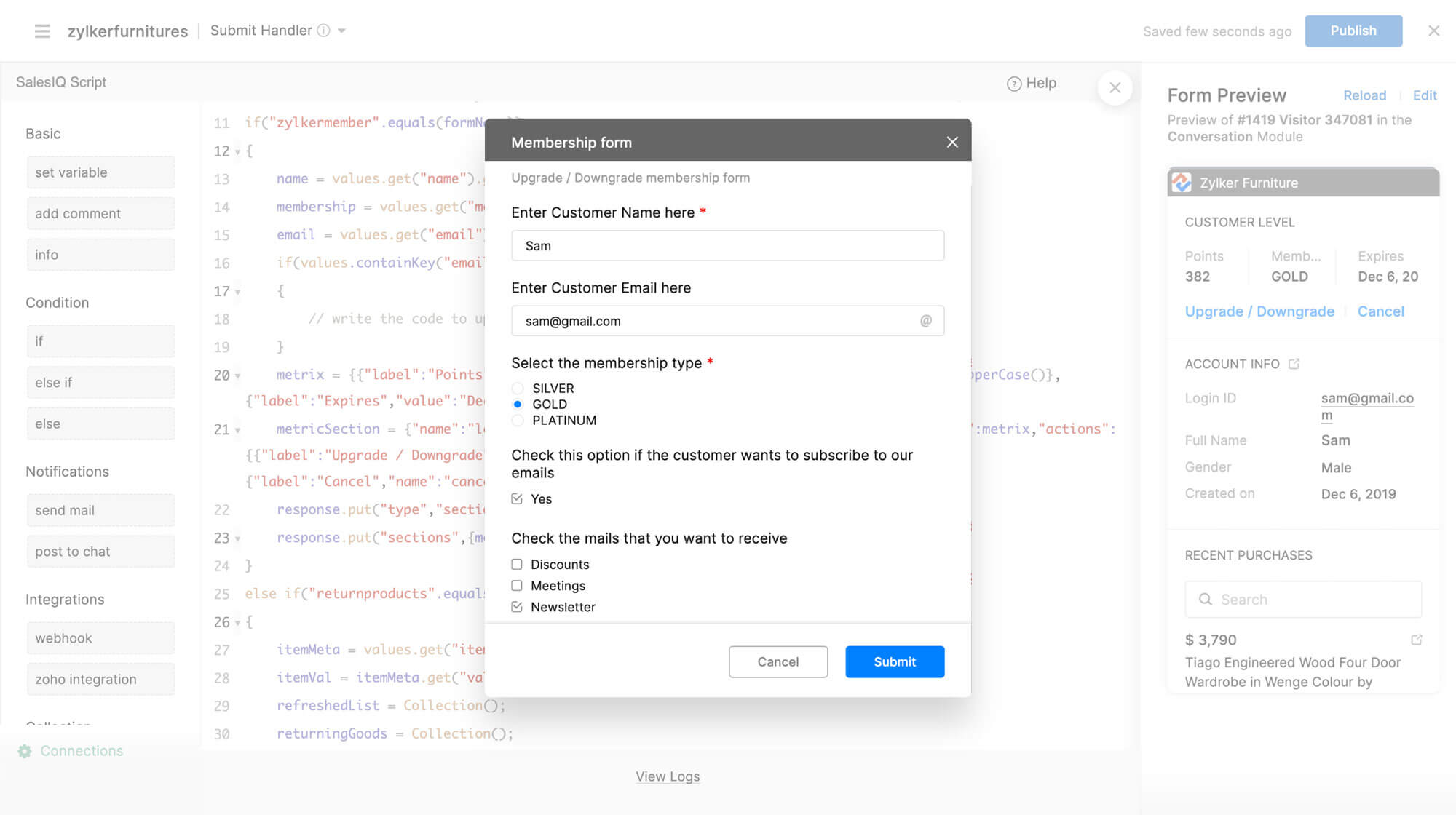Select the PLATINUM membership type
This screenshot has height=815, width=1456.
[517, 420]
